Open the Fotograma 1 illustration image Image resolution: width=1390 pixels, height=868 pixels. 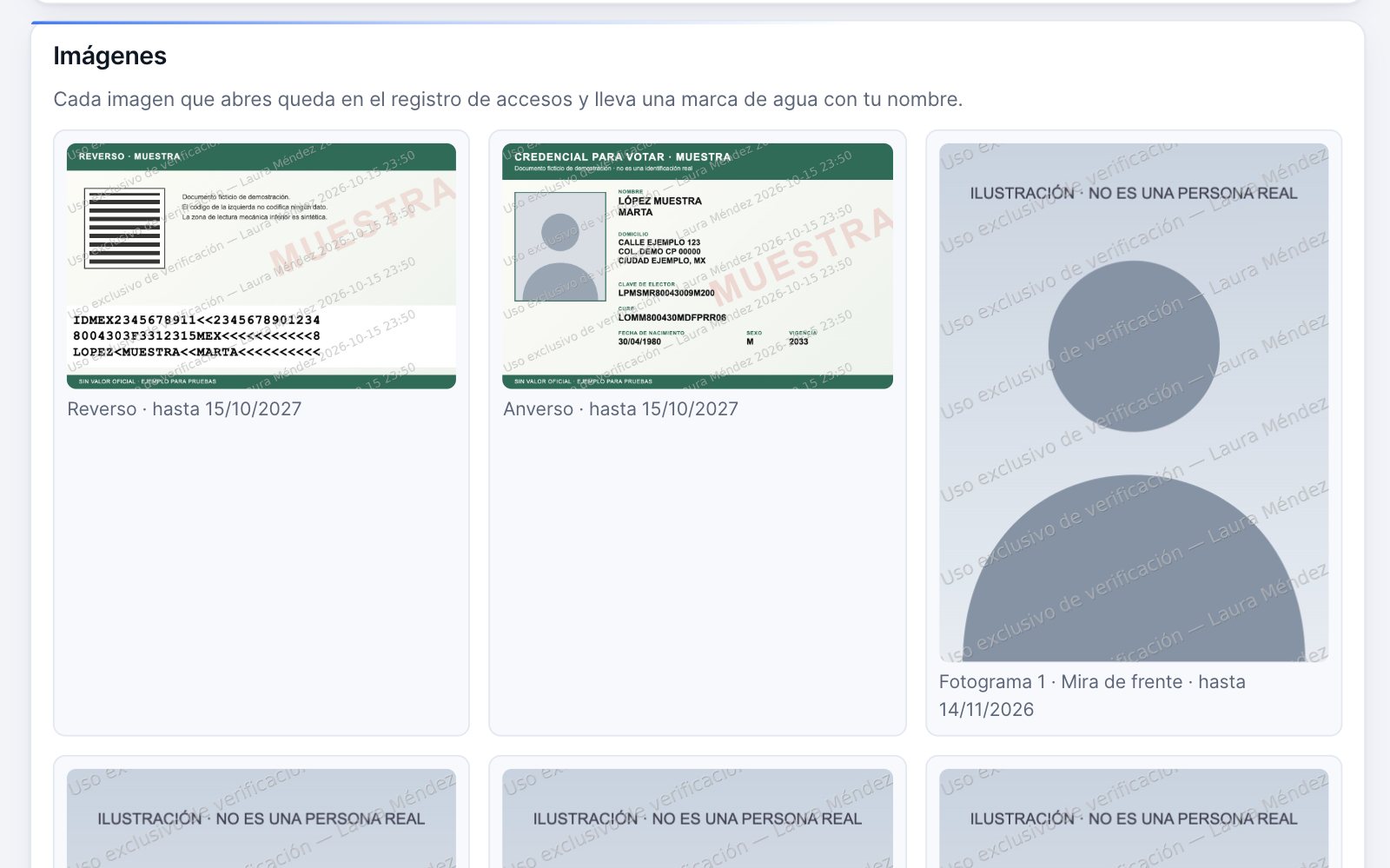[1134, 402]
